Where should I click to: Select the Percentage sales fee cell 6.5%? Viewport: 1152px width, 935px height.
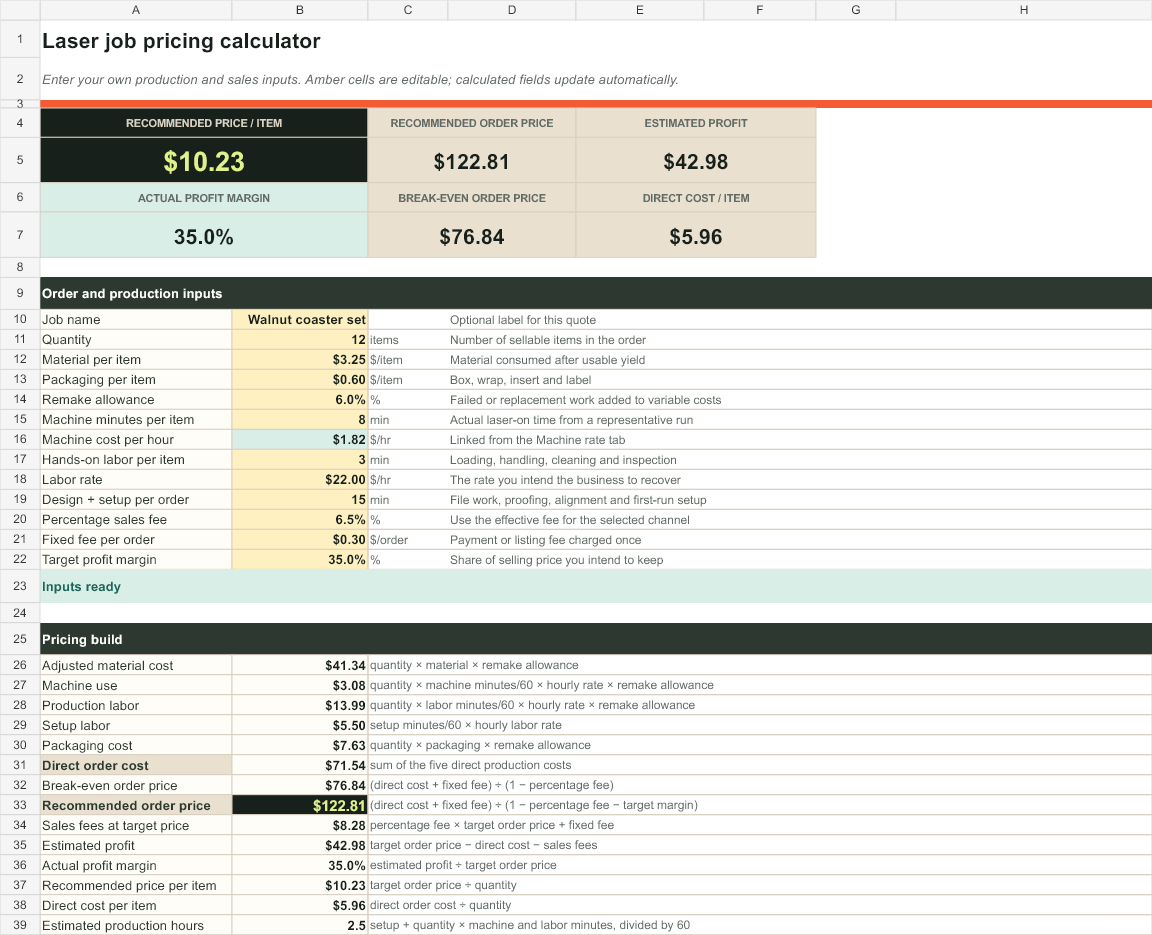point(300,519)
